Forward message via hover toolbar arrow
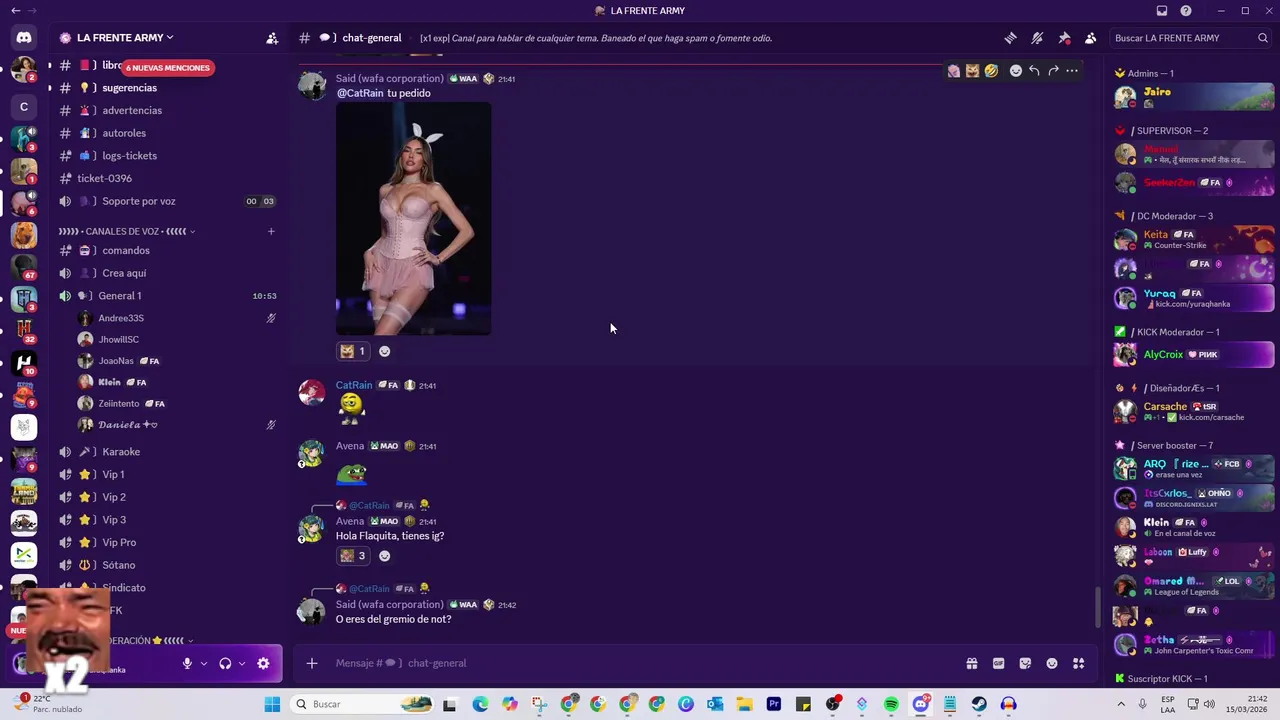Image resolution: width=1280 pixels, height=720 pixels. click(1053, 71)
